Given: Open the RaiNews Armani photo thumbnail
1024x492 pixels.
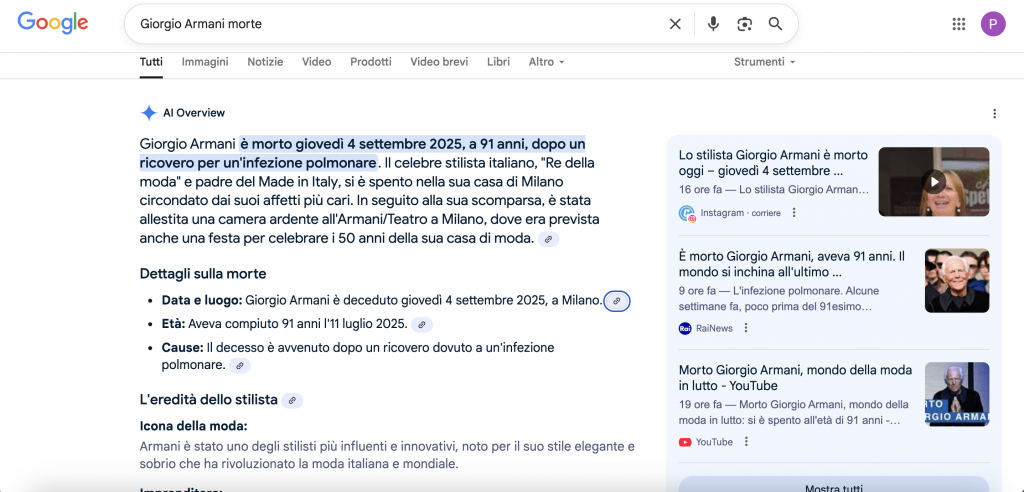Looking at the screenshot, I should point(957,280).
